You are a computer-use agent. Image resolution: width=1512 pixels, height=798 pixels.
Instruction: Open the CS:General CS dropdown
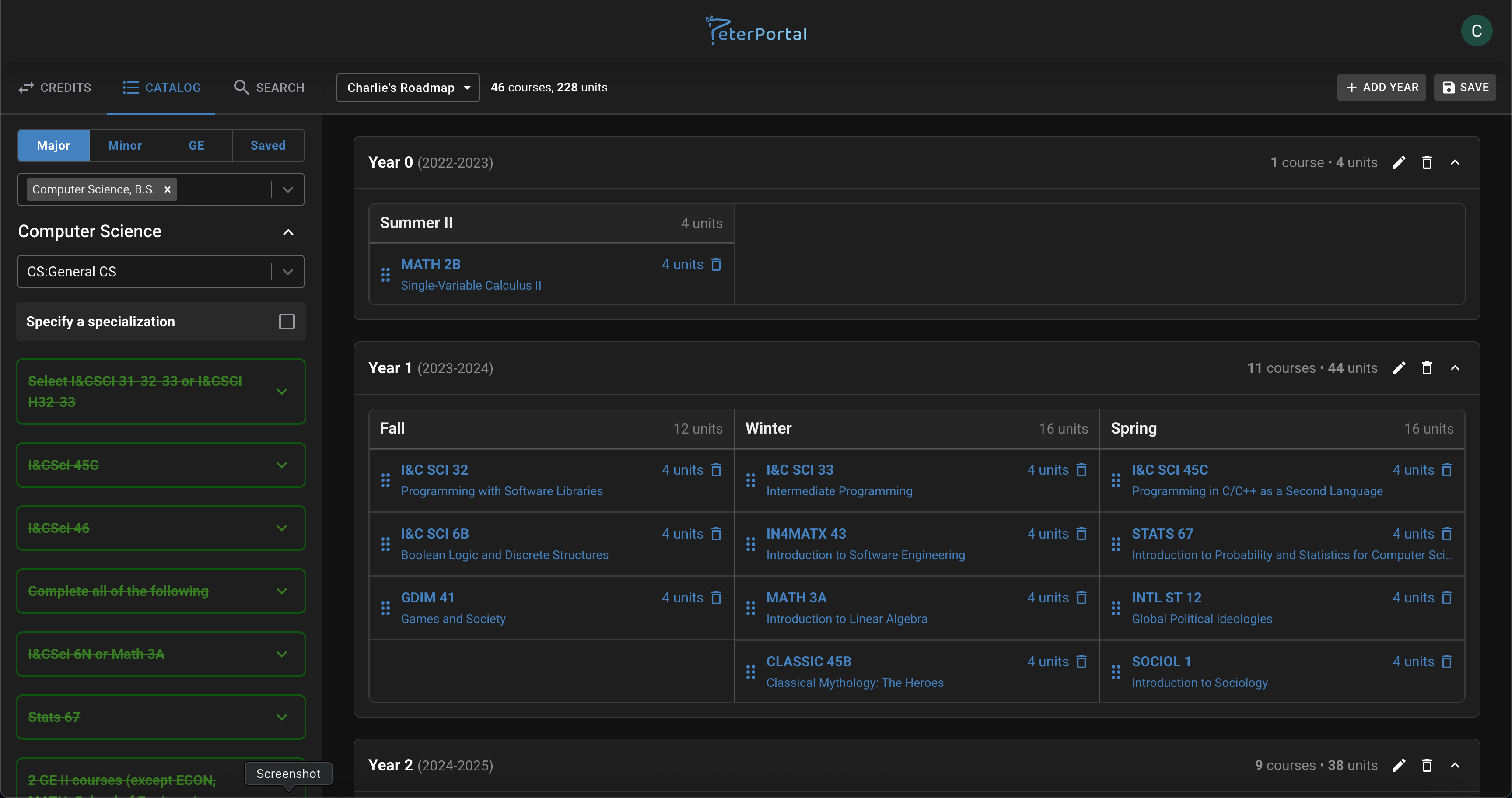click(287, 272)
